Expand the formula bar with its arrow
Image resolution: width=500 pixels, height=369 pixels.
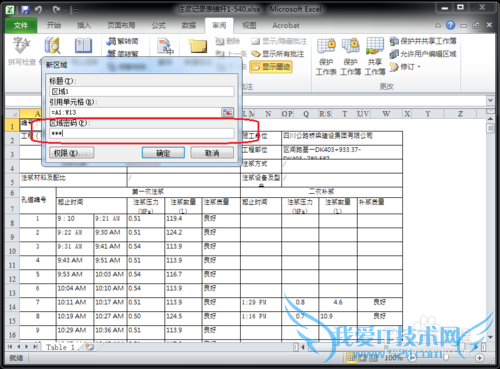490,100
